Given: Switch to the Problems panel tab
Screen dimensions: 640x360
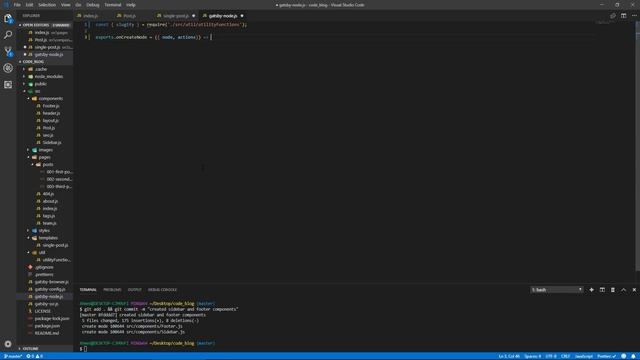Looking at the screenshot, I should (x=112, y=290).
